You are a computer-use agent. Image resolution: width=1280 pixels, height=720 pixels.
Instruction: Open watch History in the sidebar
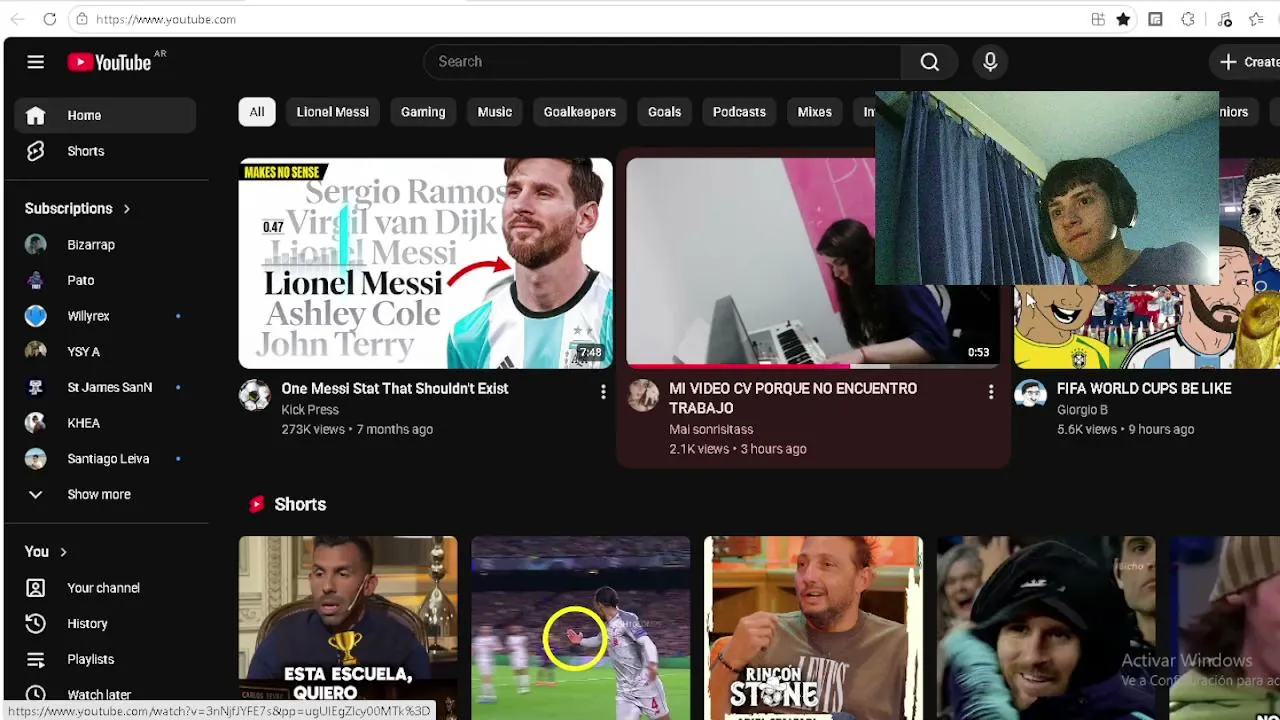[105, 624]
